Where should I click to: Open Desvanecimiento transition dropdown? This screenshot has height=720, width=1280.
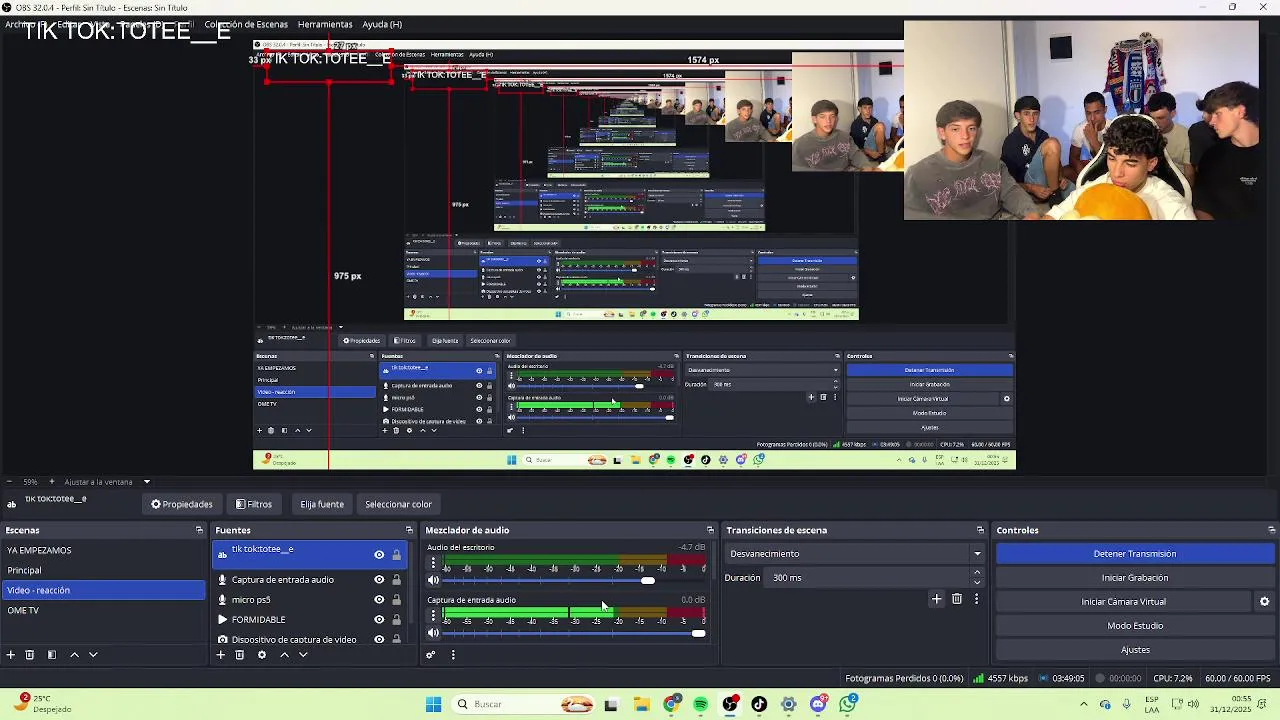coord(855,554)
